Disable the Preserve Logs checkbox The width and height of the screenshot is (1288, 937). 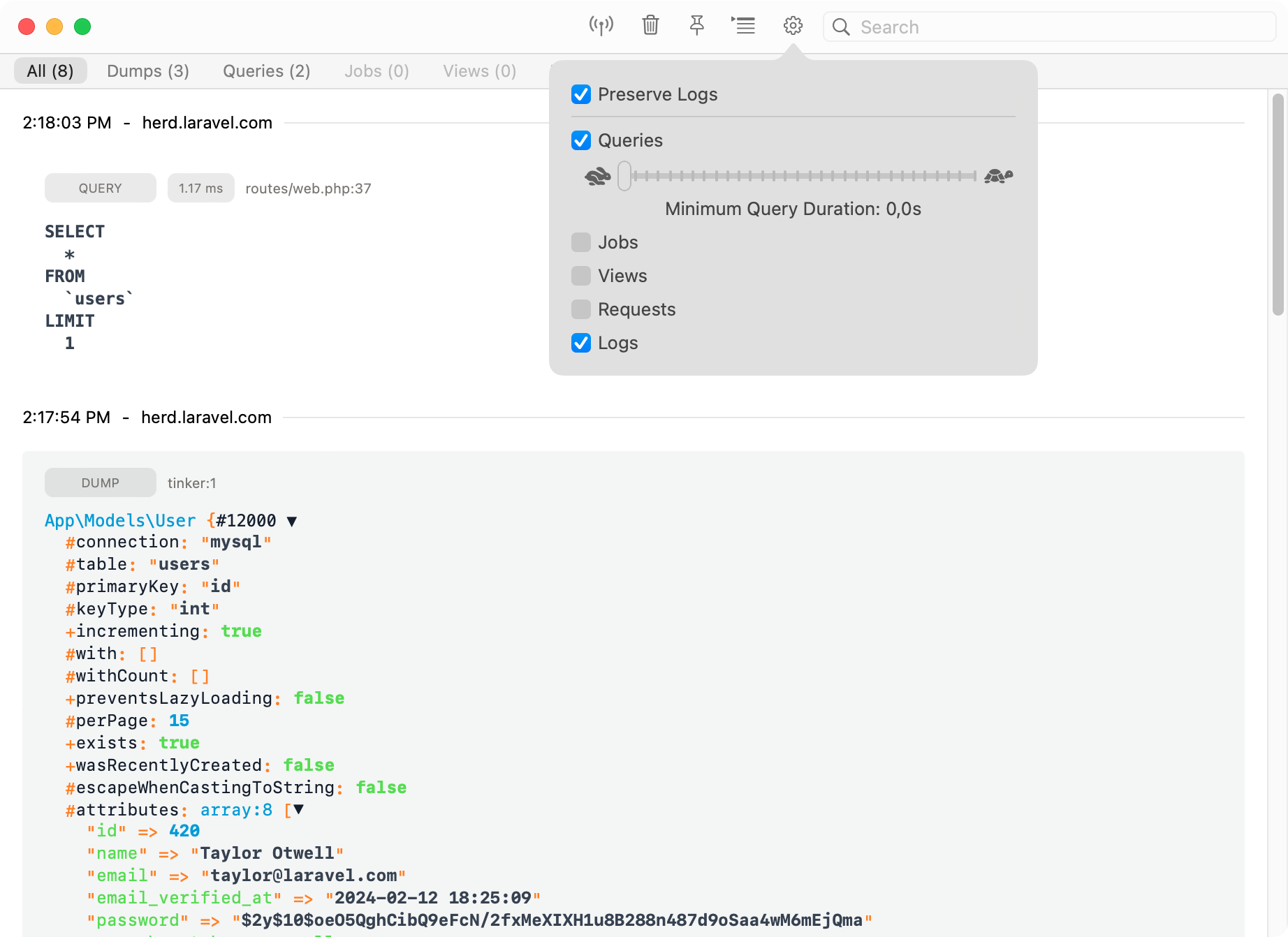581,94
